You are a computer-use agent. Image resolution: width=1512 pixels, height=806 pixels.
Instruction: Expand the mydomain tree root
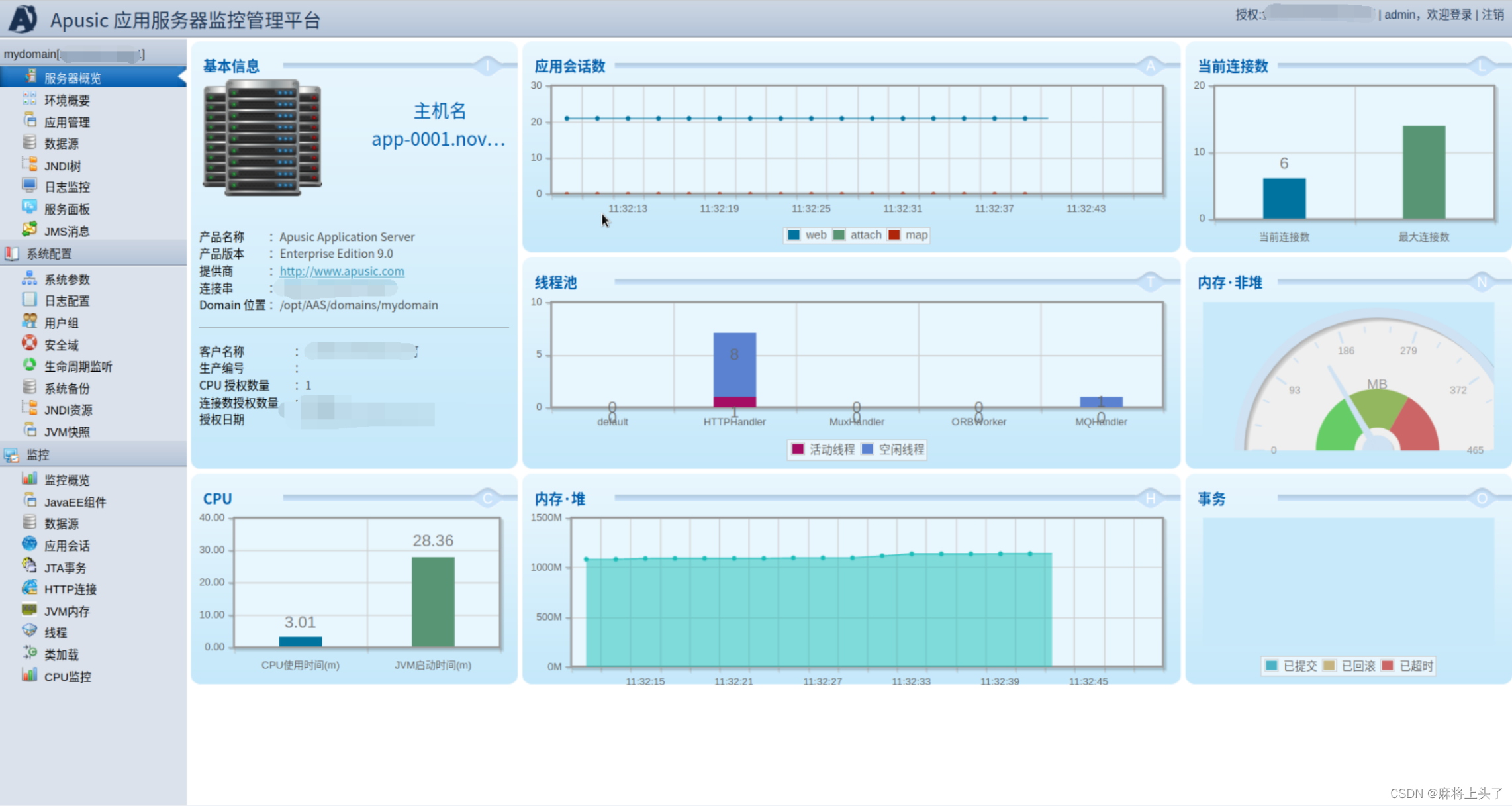point(30,54)
